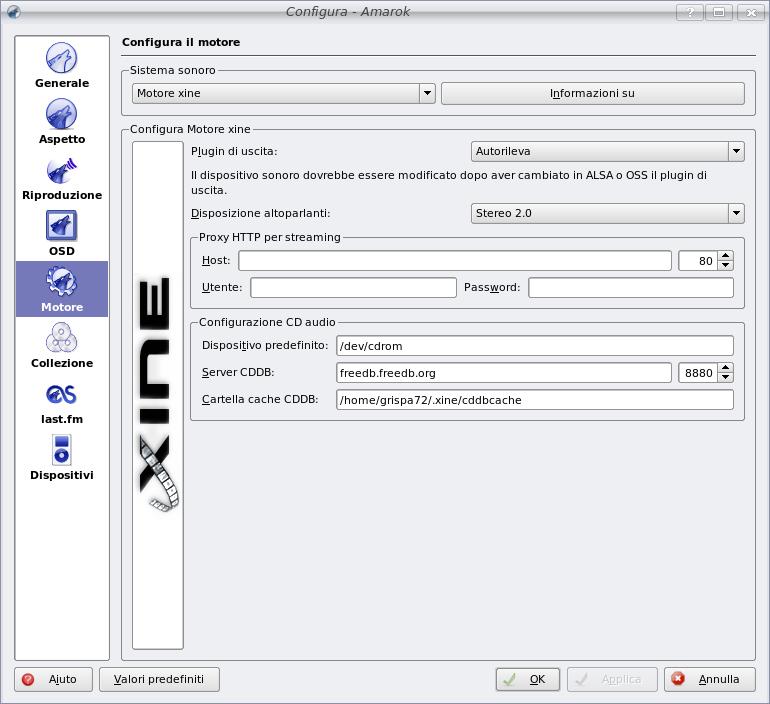Viewport: 770px width, 704px height.
Task: Expand the Disposizione altoparlanti Stereo 2.0 dropdown
Action: click(736, 213)
